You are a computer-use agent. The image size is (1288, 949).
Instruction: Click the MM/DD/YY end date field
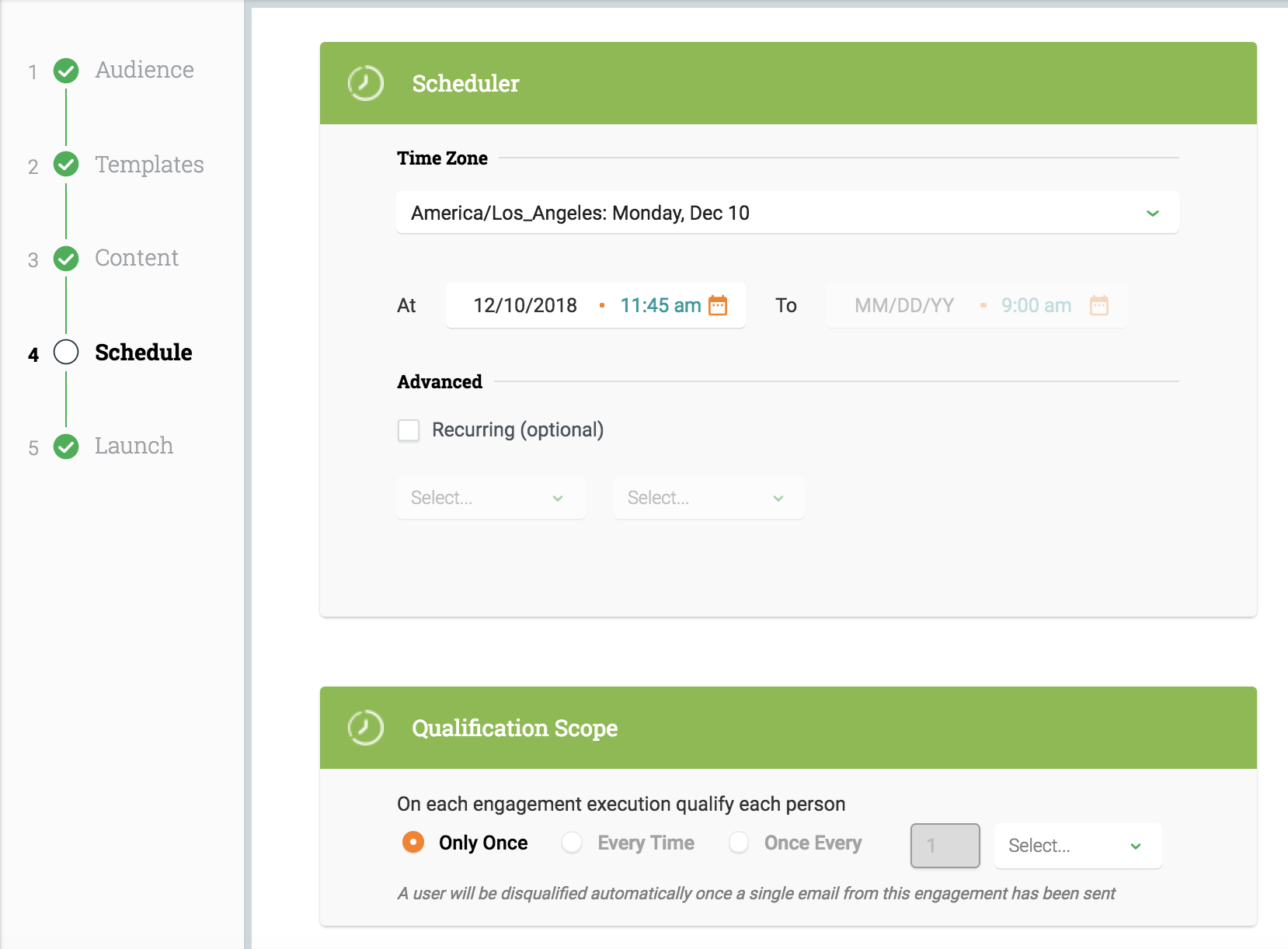click(904, 305)
